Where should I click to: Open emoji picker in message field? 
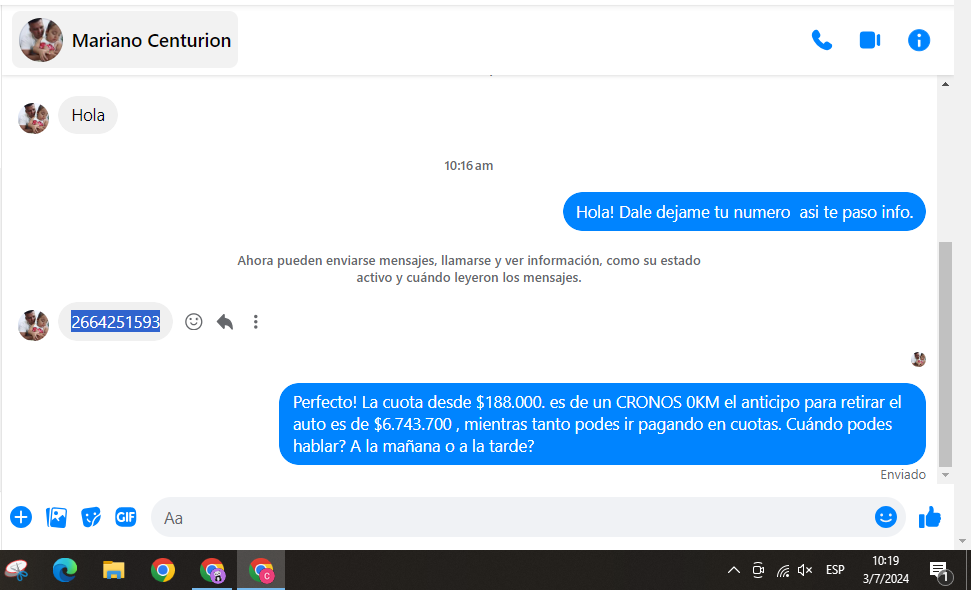coord(885,517)
